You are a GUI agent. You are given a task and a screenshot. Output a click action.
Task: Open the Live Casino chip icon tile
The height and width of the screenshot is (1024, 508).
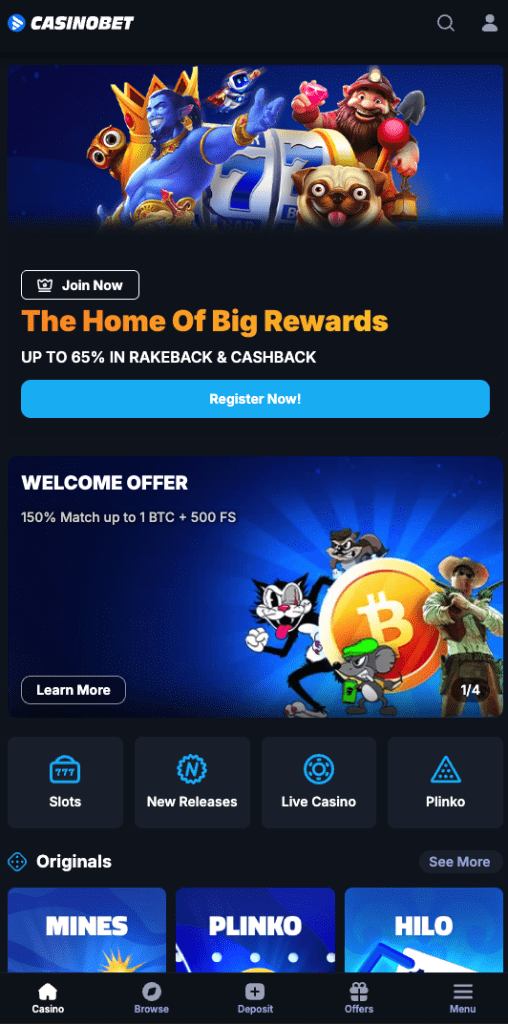point(319,782)
